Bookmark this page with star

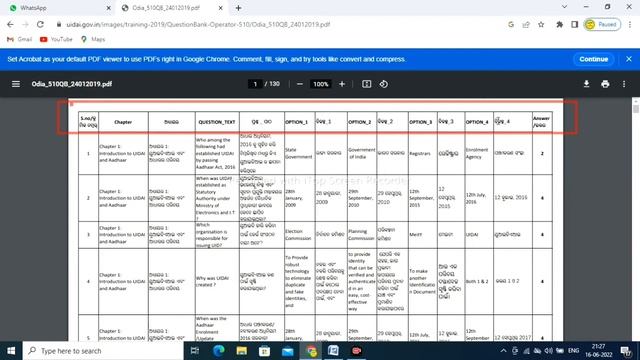tap(541, 24)
